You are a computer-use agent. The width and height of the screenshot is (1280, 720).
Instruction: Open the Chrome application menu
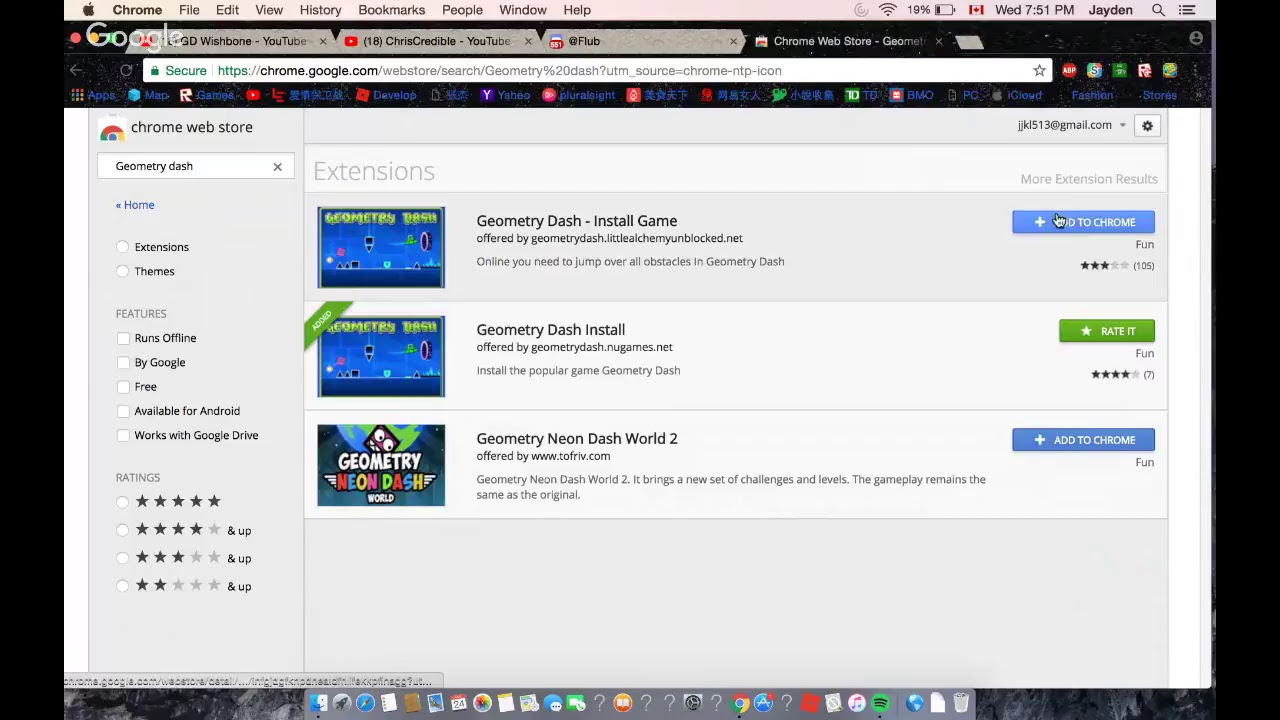137,10
